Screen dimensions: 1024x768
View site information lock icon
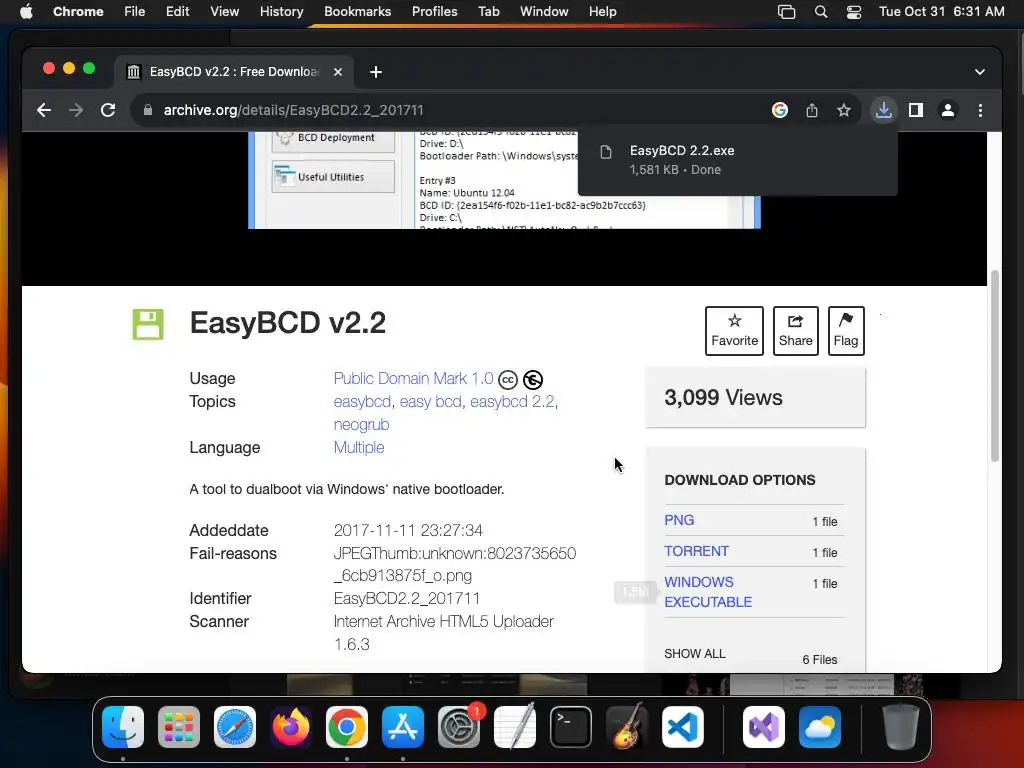coord(148,110)
